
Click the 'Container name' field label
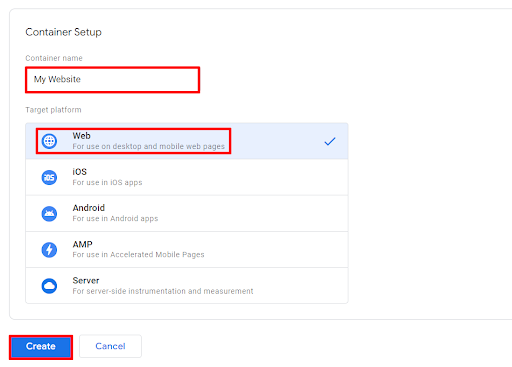tap(54, 58)
